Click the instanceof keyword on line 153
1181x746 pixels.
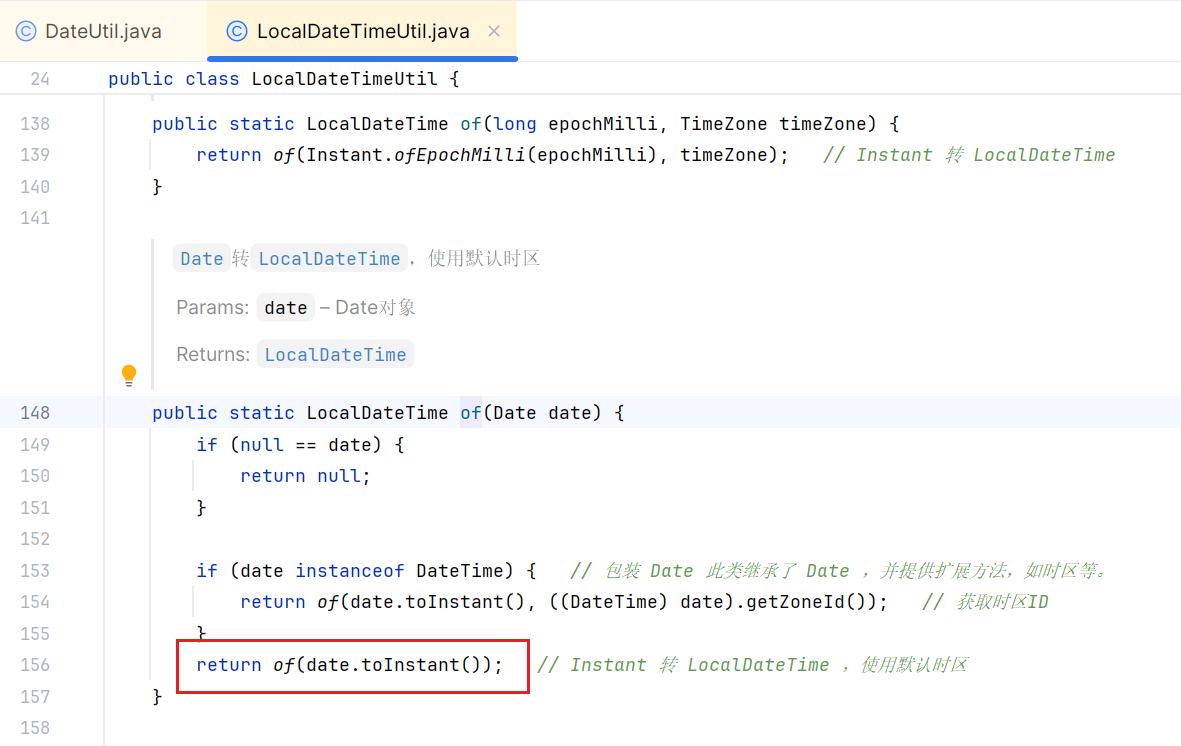(x=350, y=570)
